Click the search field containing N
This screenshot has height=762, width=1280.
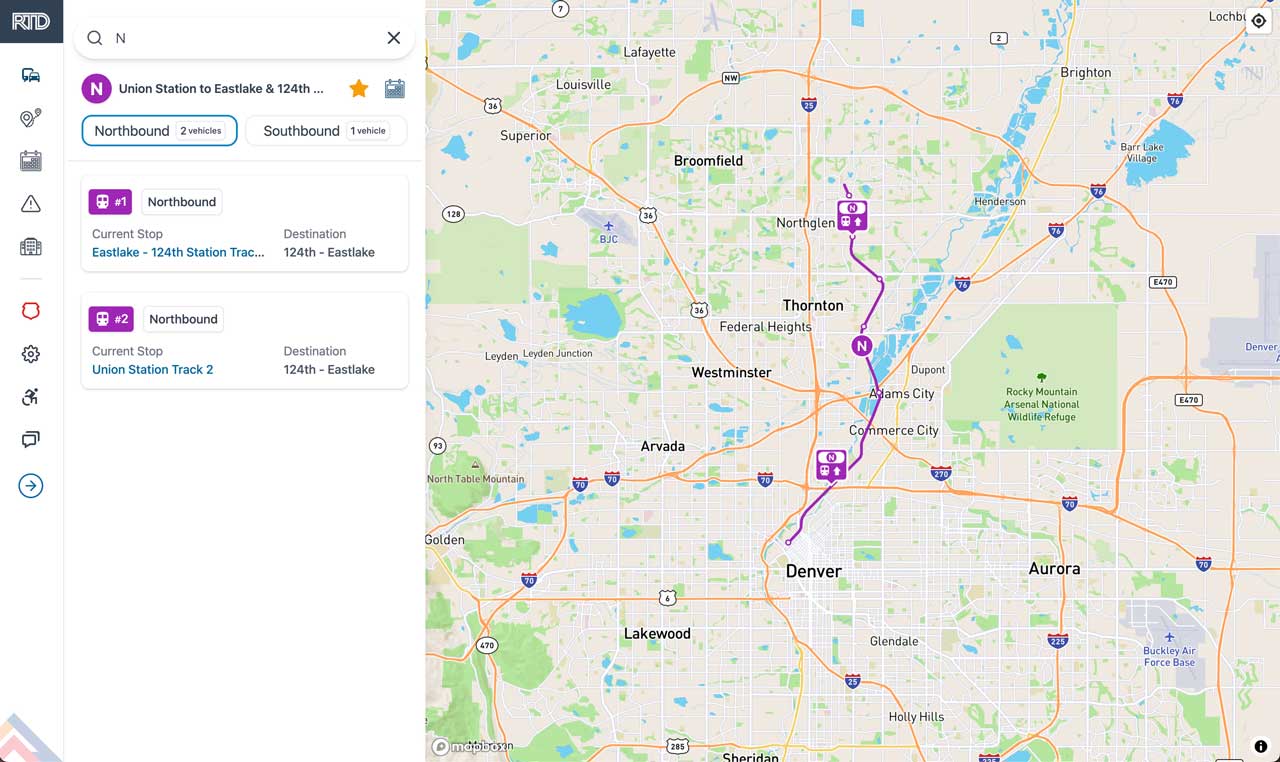pyautogui.click(x=244, y=38)
